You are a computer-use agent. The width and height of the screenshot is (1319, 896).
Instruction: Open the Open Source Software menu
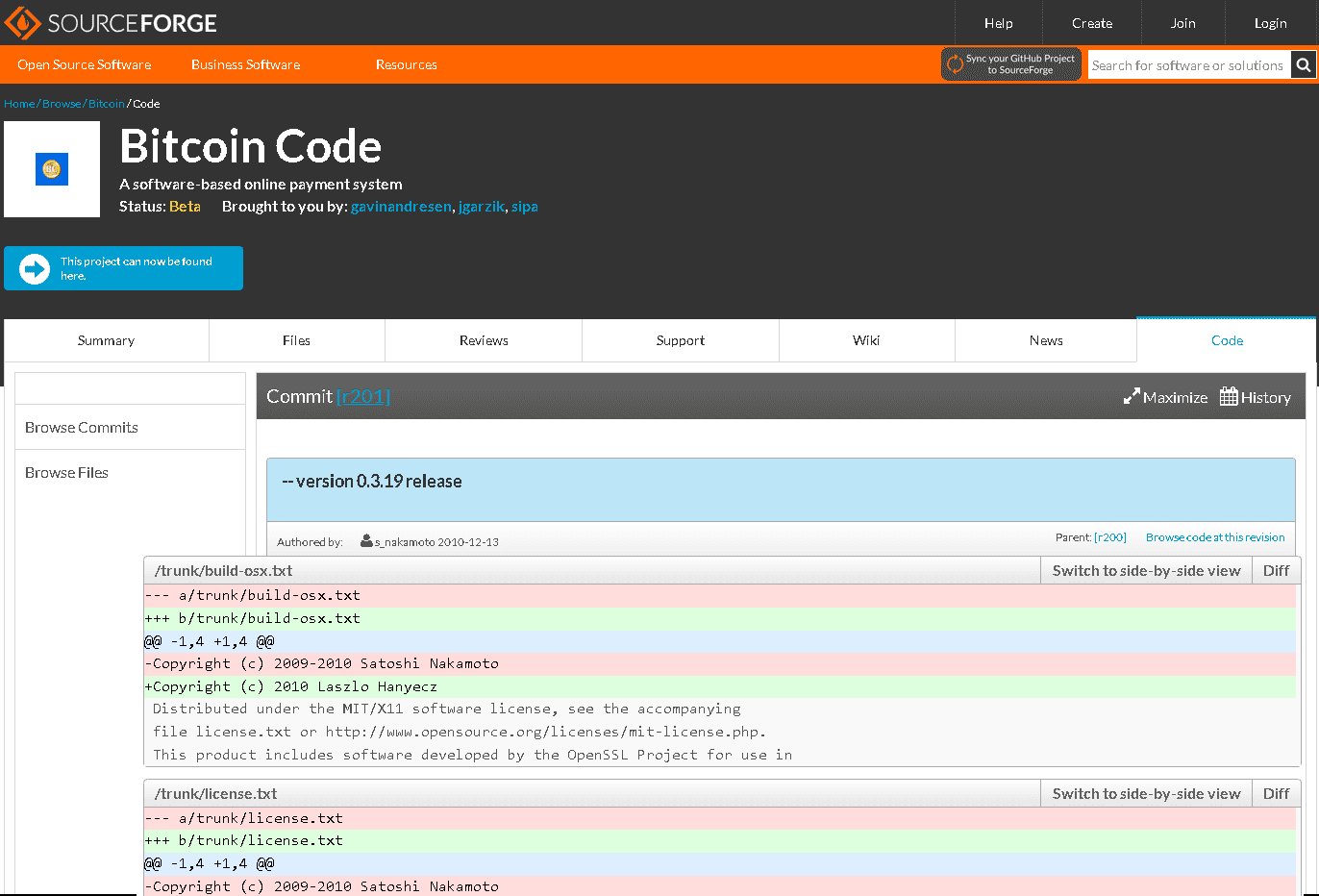pyautogui.click(x=85, y=64)
